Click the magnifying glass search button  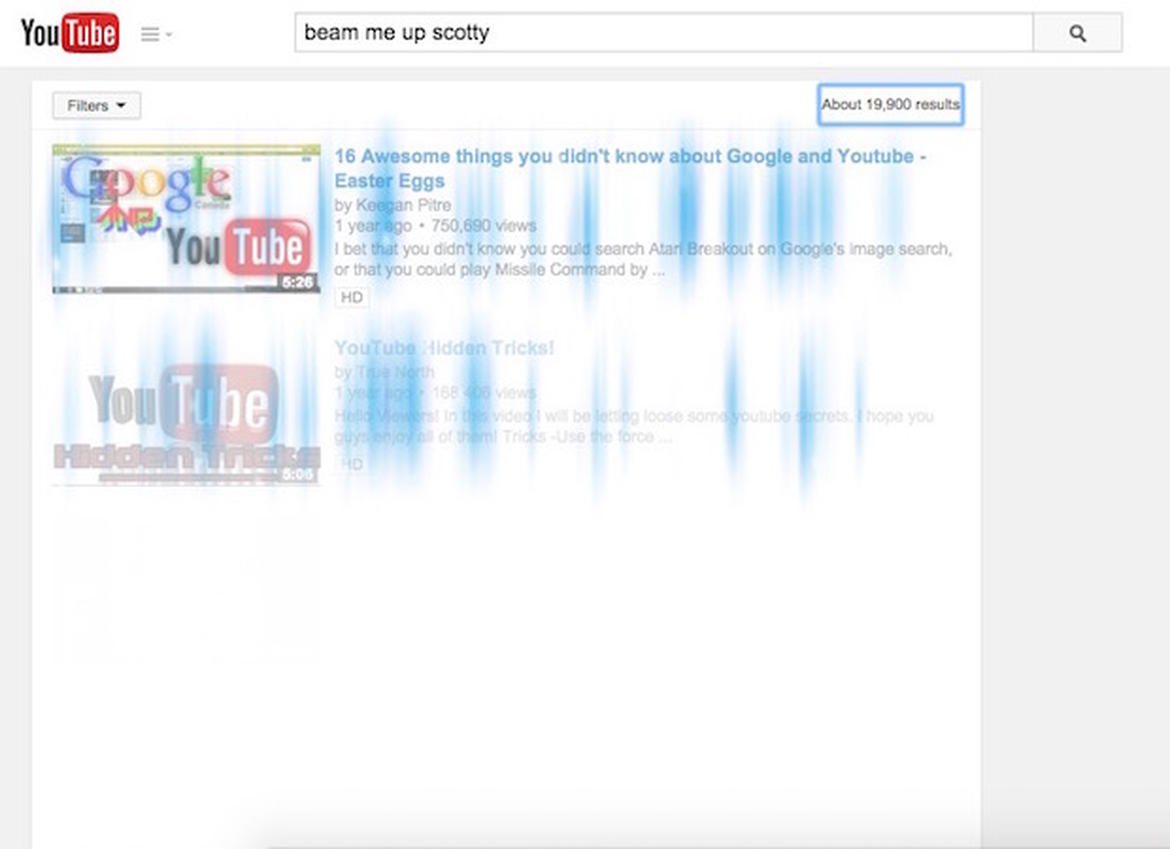[1077, 33]
